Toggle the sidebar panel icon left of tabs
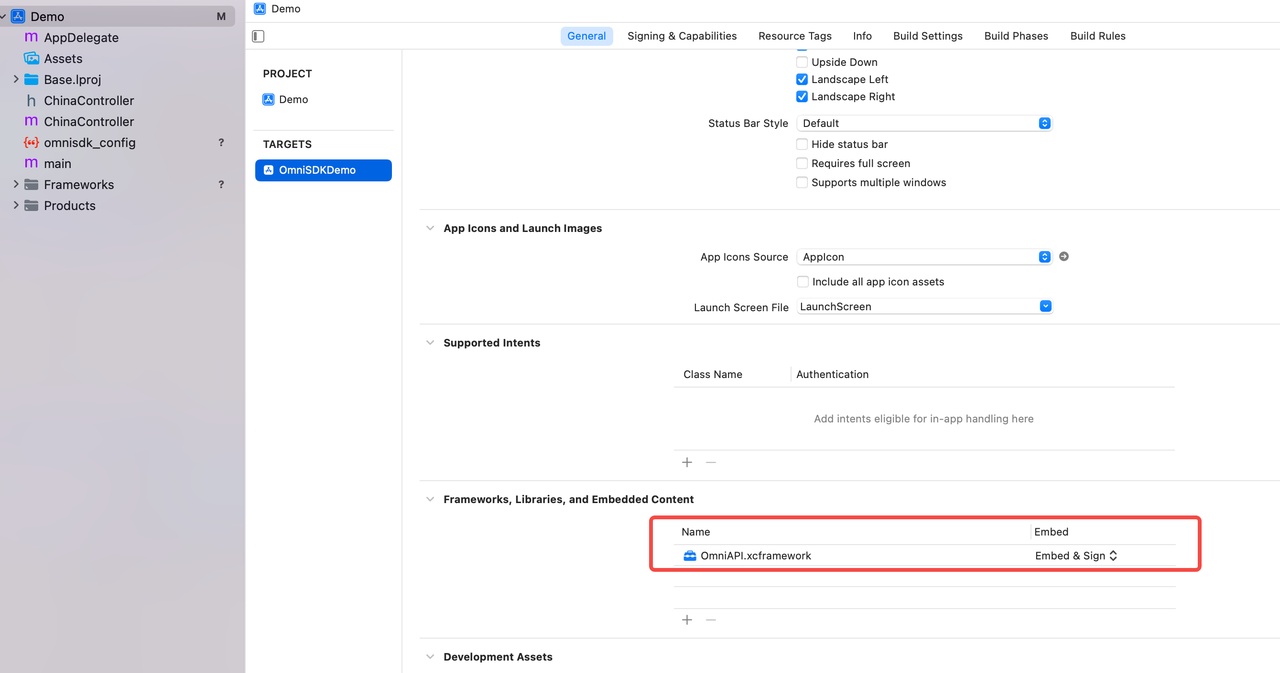This screenshot has width=1280, height=673. coord(258,36)
